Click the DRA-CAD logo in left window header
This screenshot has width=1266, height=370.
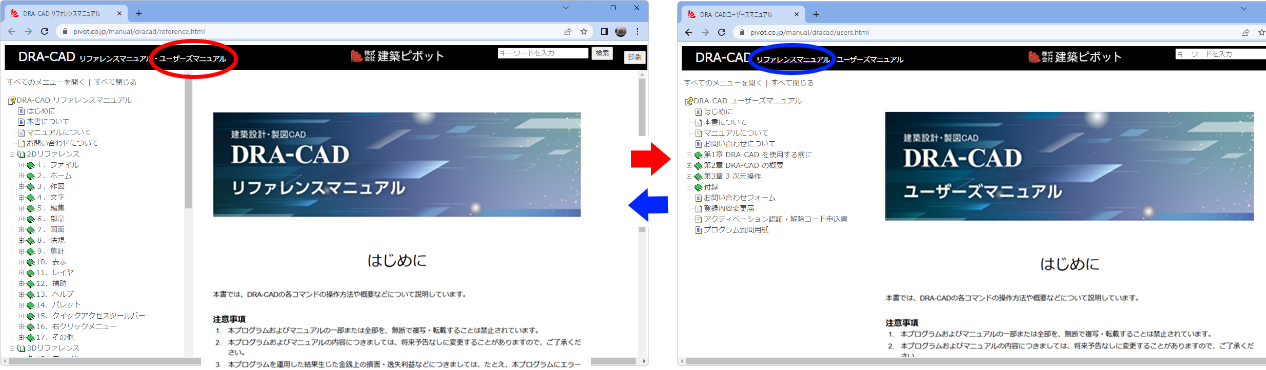(x=47, y=57)
